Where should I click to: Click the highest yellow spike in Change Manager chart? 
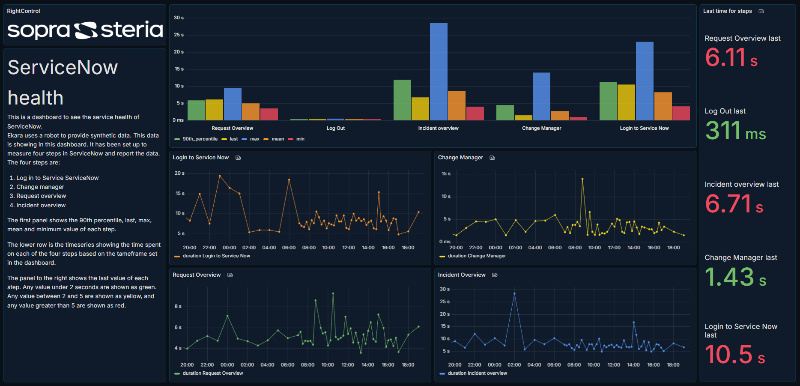point(582,178)
